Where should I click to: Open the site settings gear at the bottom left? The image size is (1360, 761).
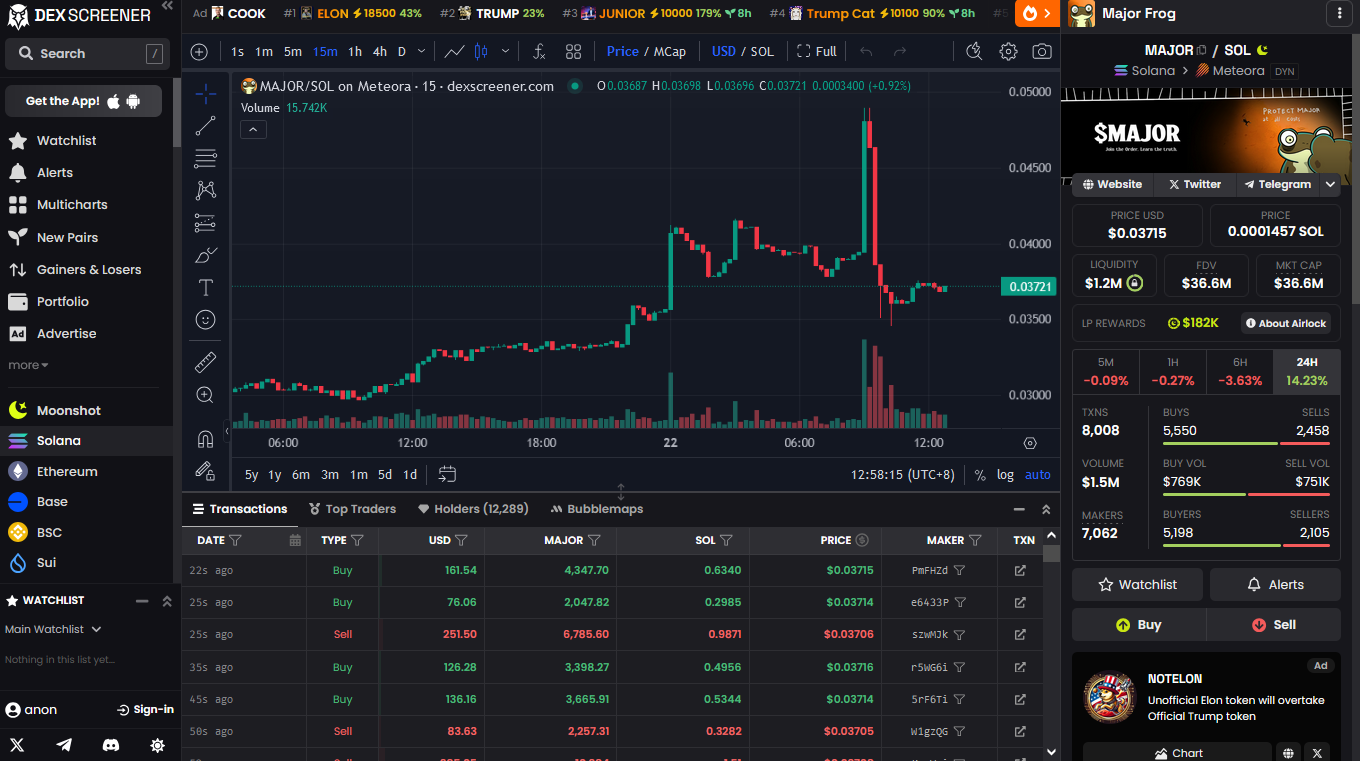pos(157,745)
